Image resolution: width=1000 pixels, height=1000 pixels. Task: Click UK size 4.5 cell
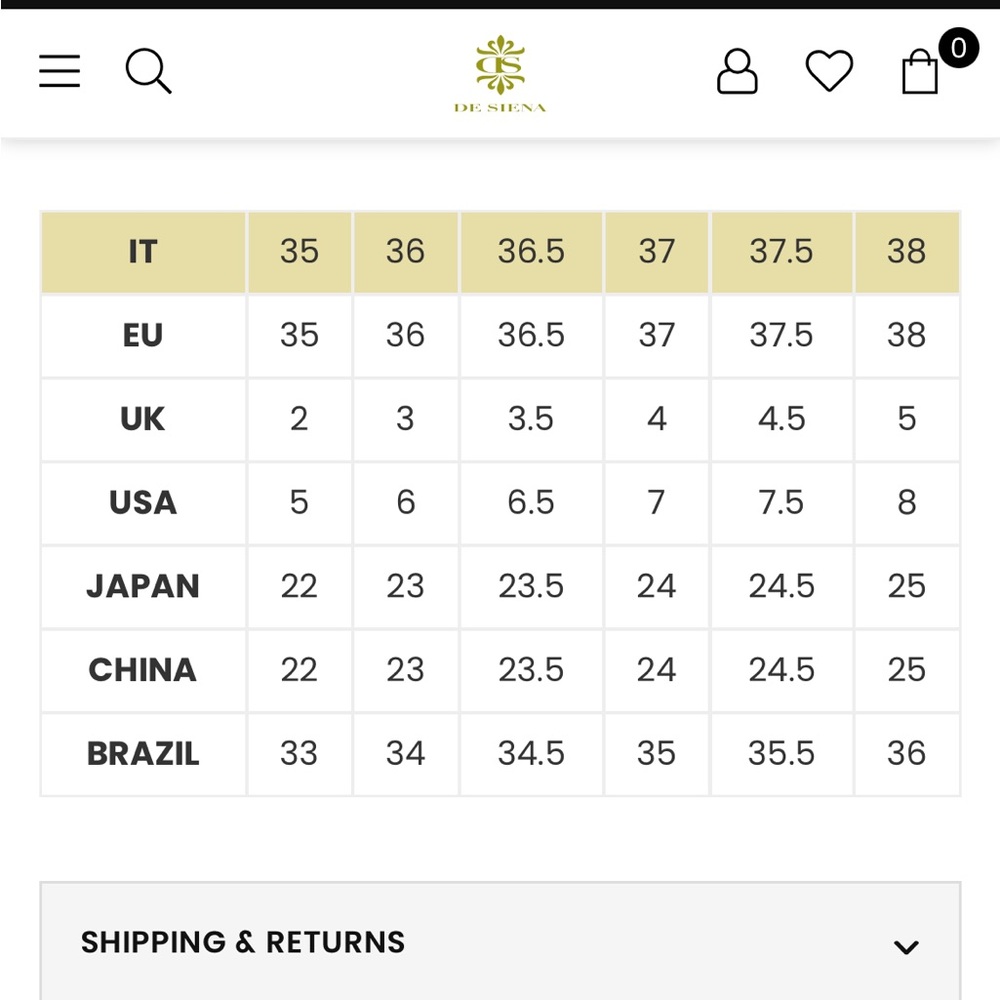(x=782, y=420)
